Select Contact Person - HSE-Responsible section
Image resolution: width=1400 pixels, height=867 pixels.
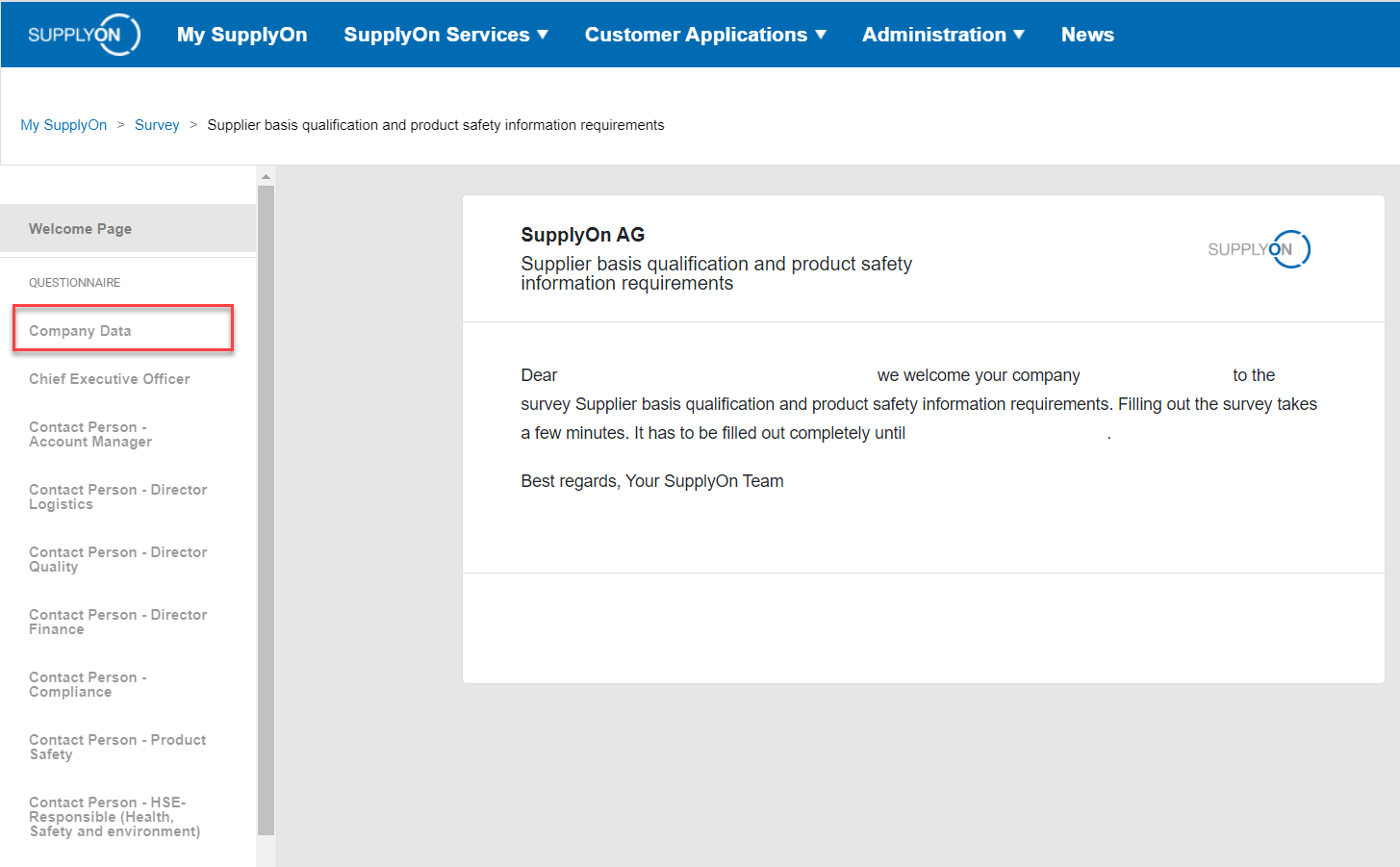[x=115, y=817]
